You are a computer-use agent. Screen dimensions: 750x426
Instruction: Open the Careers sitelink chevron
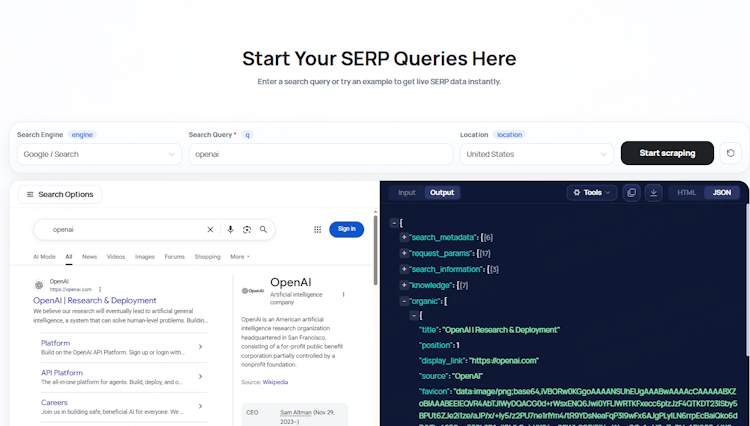[200, 406]
